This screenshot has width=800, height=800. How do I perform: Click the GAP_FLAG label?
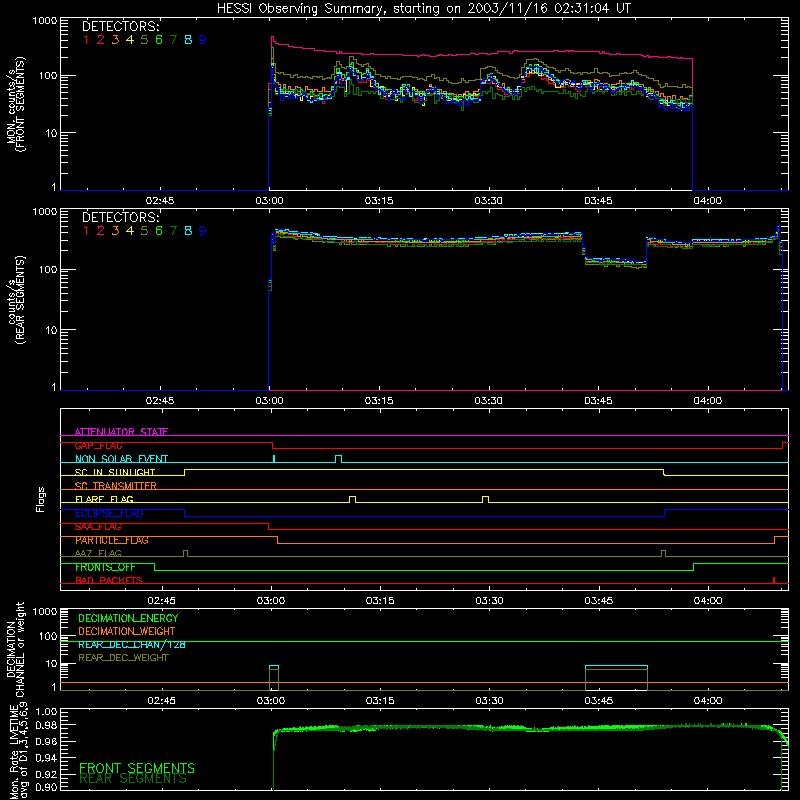[98, 445]
